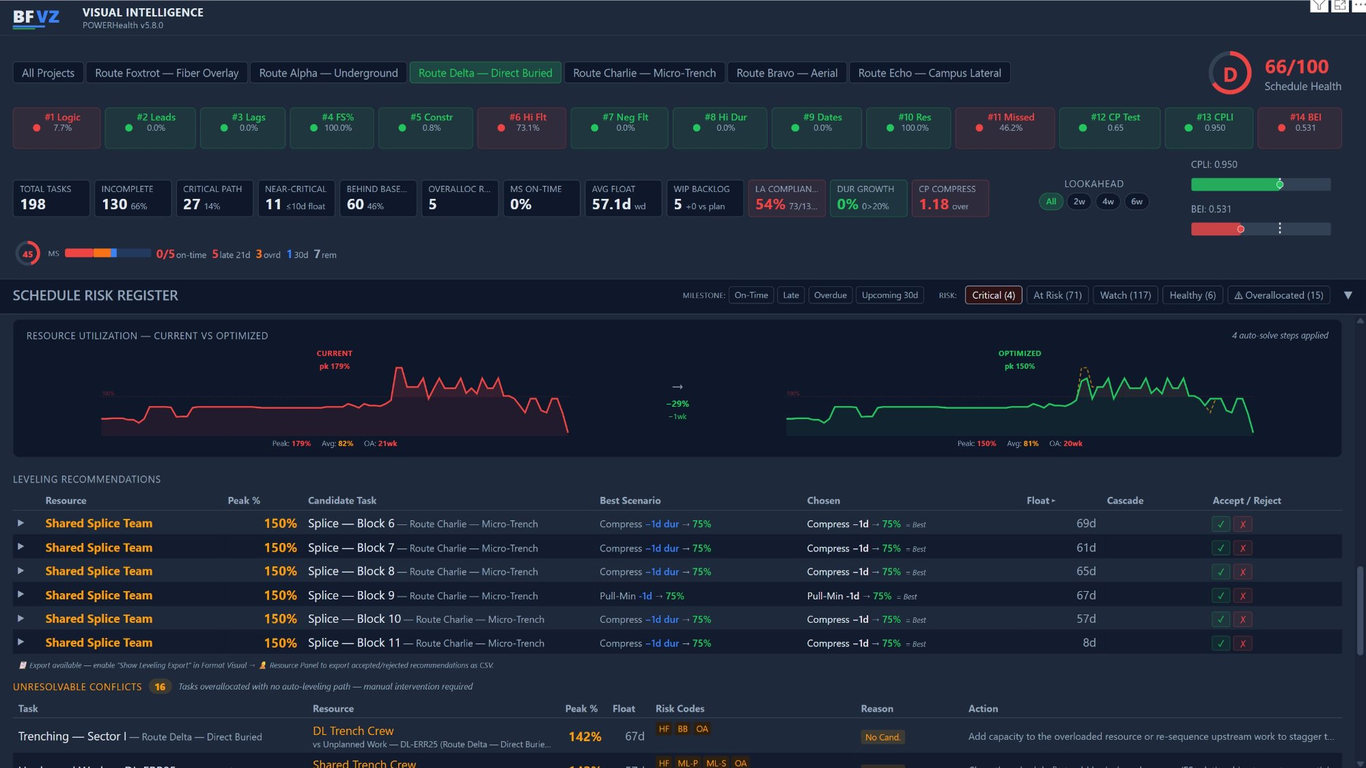Viewport: 1366px width, 768px height.
Task: Expand the Splice Block 10 row
Action: click(x=20, y=619)
